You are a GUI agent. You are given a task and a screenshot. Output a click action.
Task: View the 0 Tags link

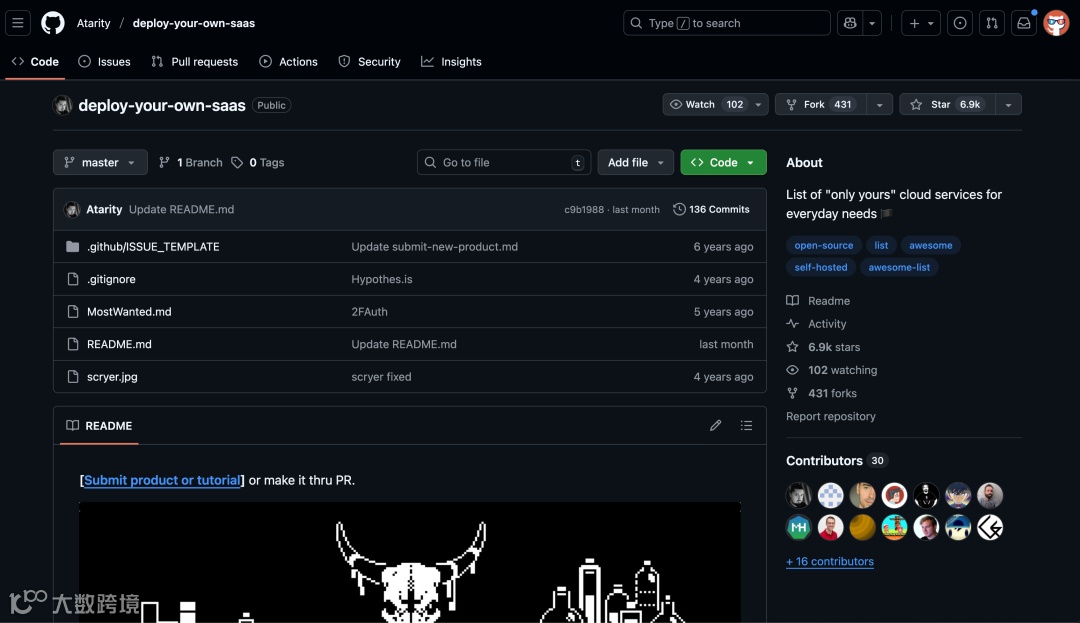click(x=258, y=162)
